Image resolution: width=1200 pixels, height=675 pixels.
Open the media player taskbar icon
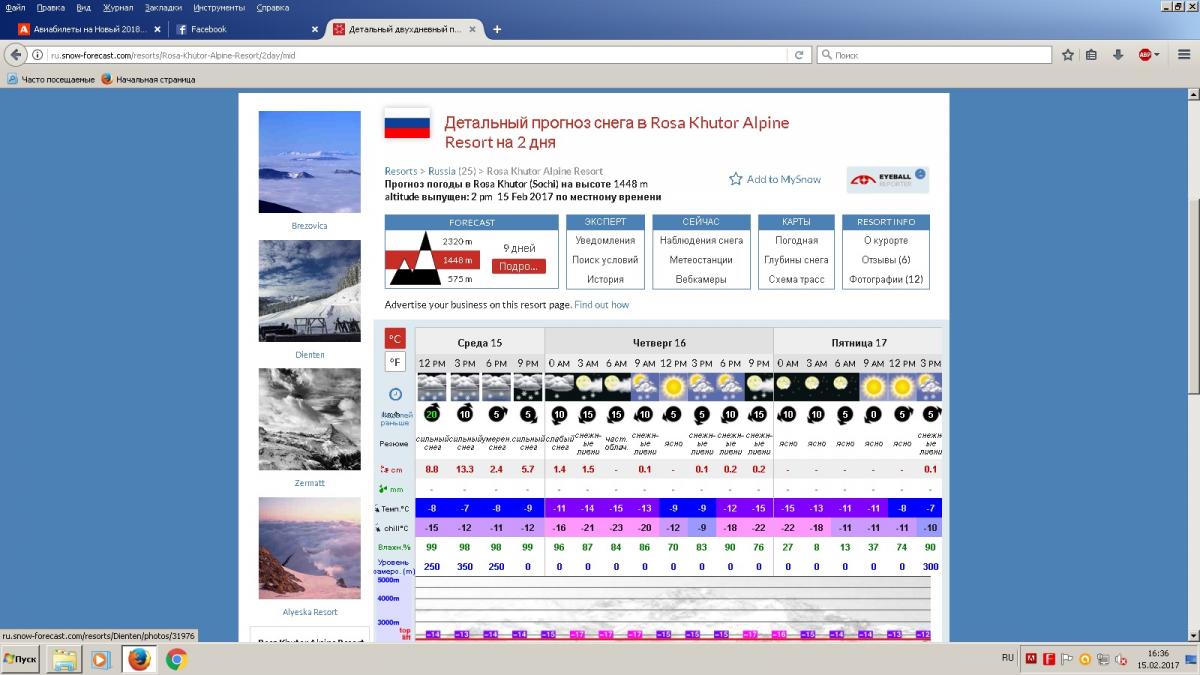click(100, 659)
